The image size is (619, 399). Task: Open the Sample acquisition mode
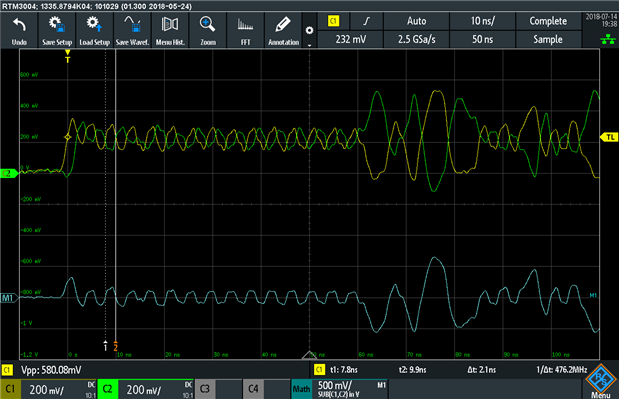(x=548, y=39)
